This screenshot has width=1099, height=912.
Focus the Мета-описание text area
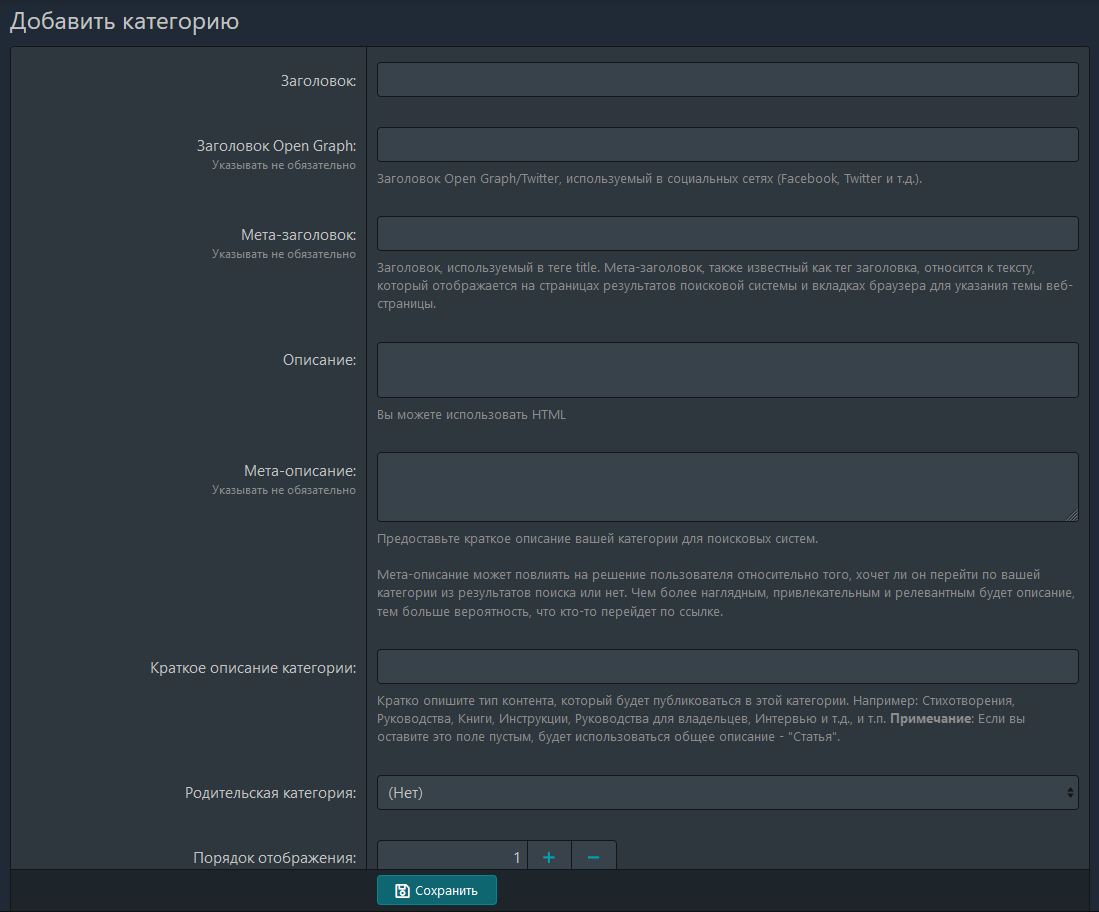click(727, 487)
